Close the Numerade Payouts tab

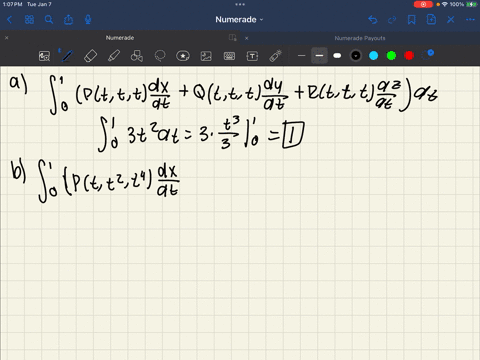point(246,38)
